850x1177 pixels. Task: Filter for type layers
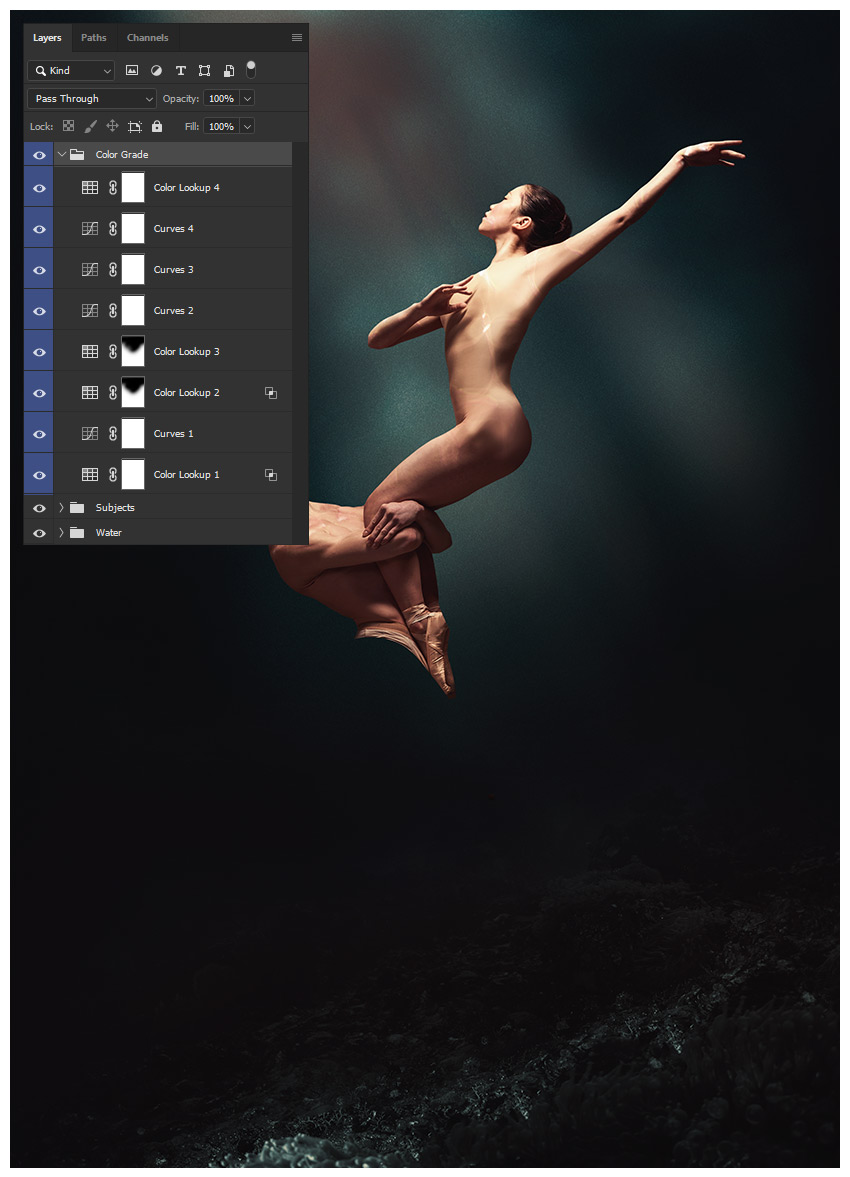[x=180, y=71]
